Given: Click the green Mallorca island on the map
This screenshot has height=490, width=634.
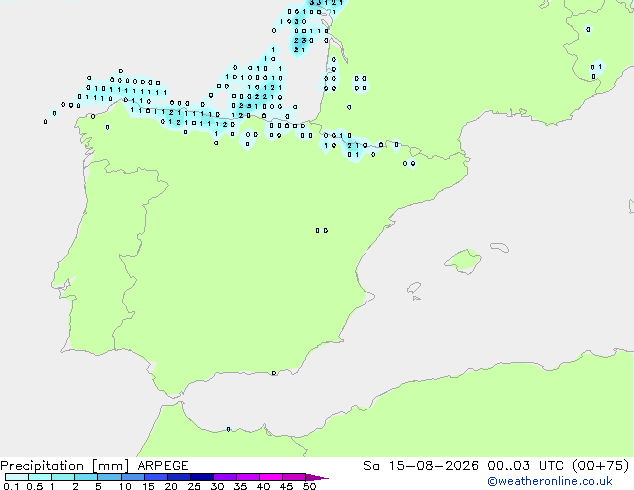Looking at the screenshot, I should [464, 261].
